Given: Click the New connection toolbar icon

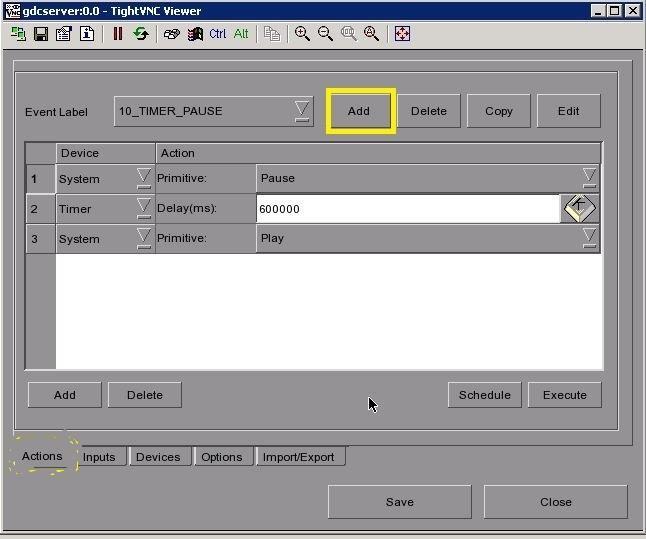Looking at the screenshot, I should 18,33.
